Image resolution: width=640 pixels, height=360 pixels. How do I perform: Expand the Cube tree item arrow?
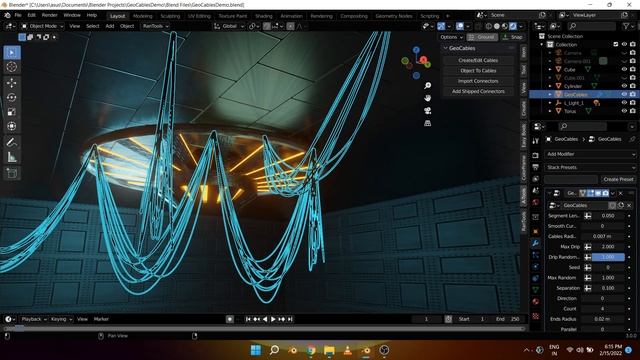[550, 69]
